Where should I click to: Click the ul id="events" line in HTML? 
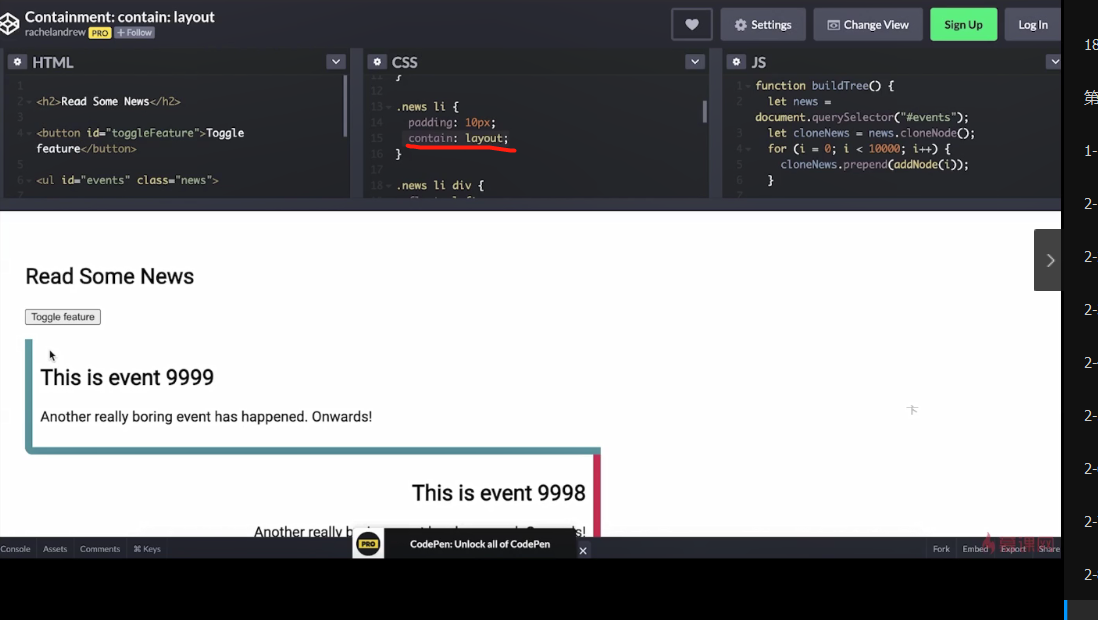[127, 180]
